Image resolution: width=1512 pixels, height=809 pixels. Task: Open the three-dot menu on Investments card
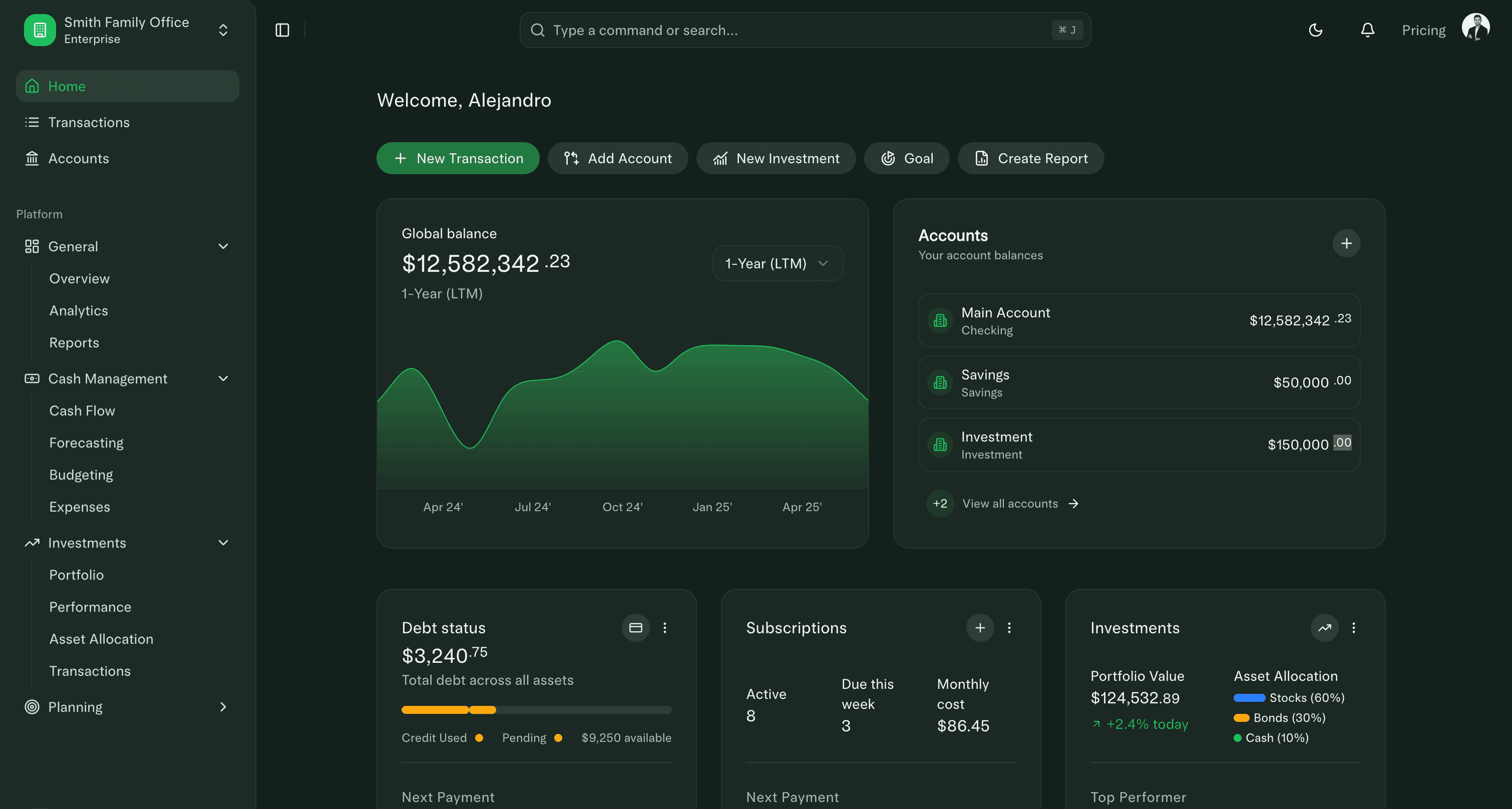1354,628
